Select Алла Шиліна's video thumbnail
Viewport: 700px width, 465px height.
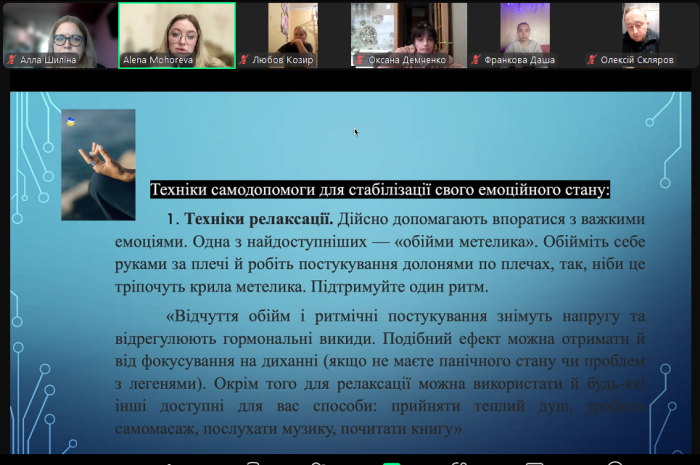(x=59, y=30)
